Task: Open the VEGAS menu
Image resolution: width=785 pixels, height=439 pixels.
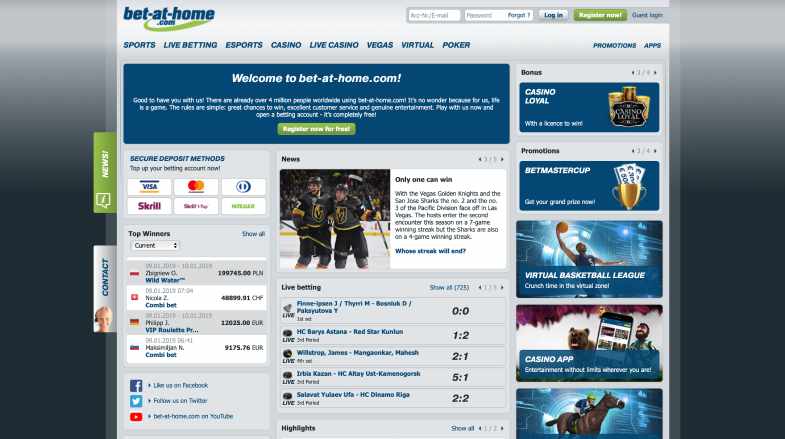Action: pos(380,45)
